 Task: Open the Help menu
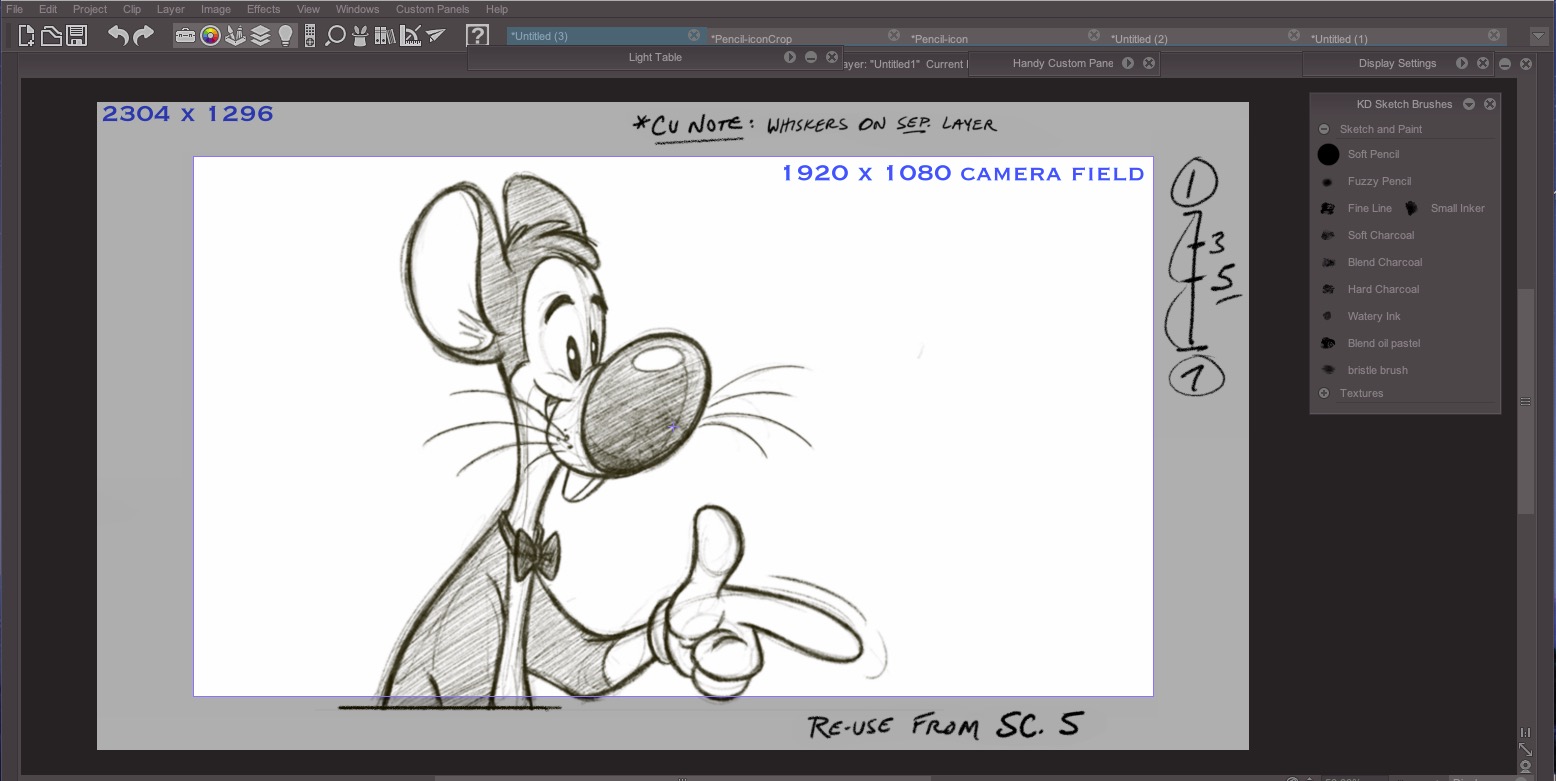[497, 9]
